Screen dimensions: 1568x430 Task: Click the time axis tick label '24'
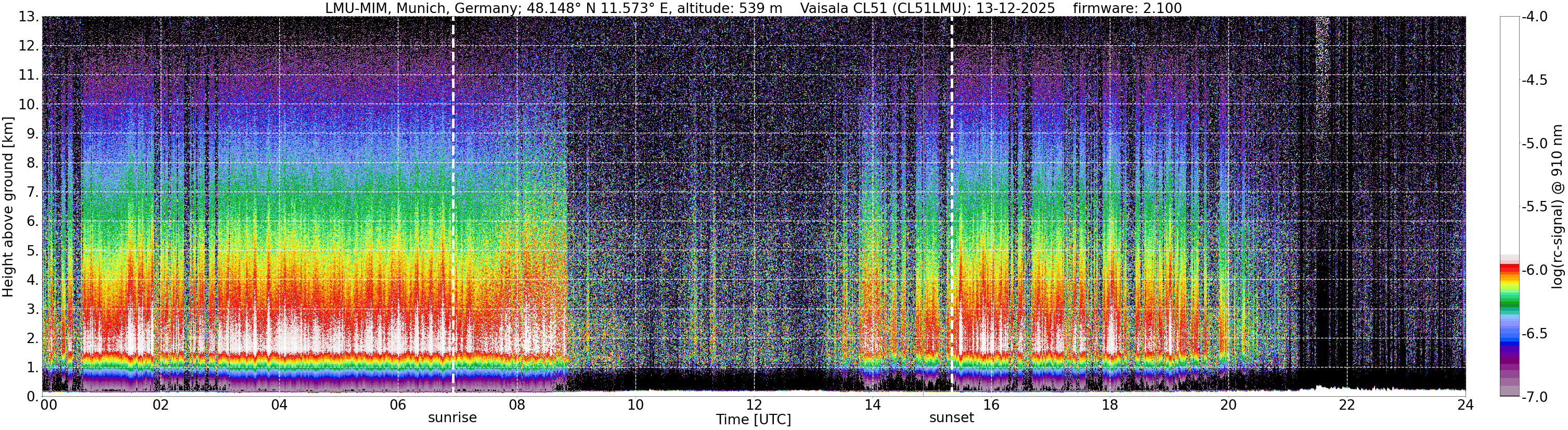coord(1465,405)
